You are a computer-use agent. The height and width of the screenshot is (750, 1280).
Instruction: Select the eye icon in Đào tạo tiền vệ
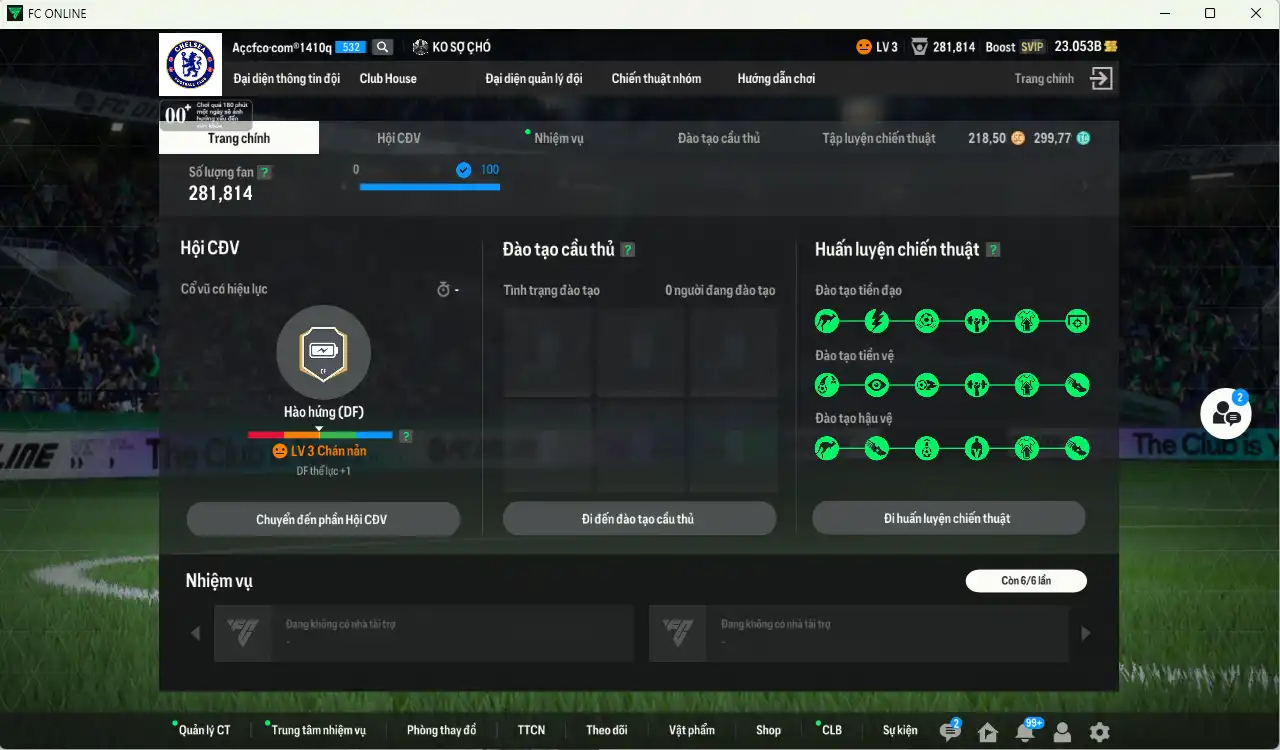tap(877, 385)
